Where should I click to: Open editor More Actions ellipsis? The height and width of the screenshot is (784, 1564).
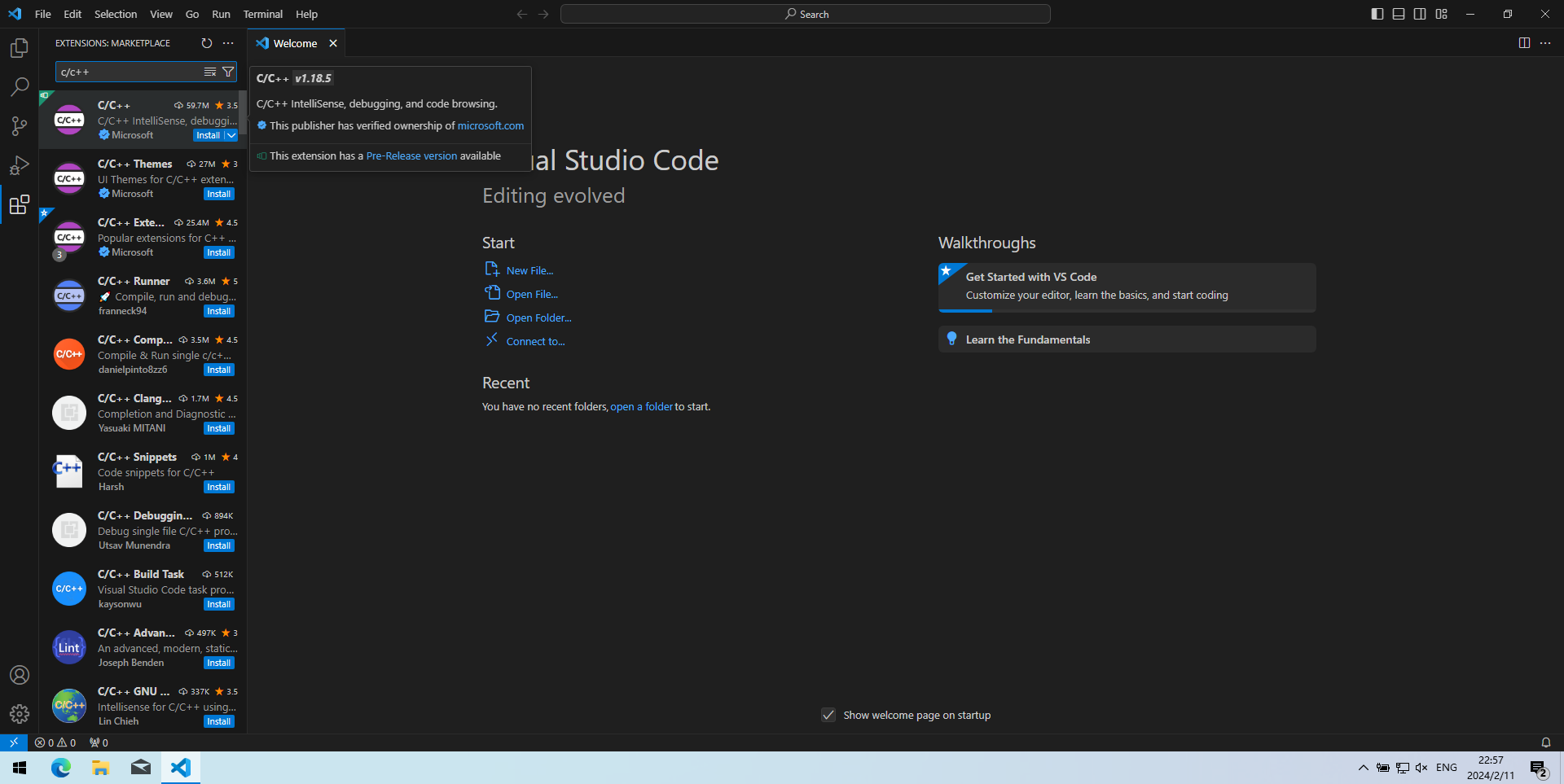point(1545,43)
